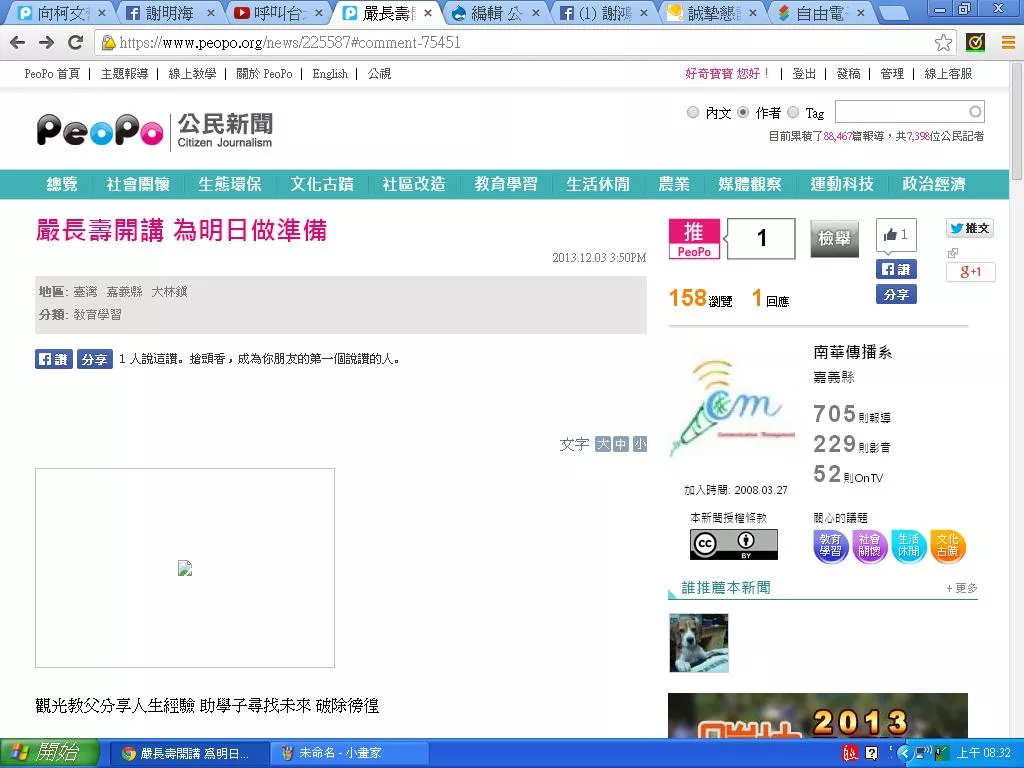
Task: Open the 文化古蹟 navigation category
Action: [x=322, y=184]
